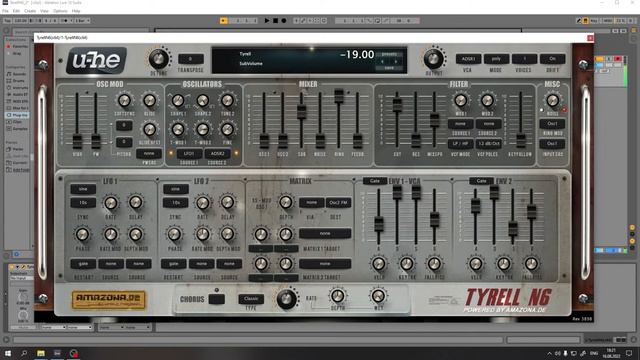Screen dimensions: 640x360
Task: Click the Env 1 Velocity knob
Action: 378,264
